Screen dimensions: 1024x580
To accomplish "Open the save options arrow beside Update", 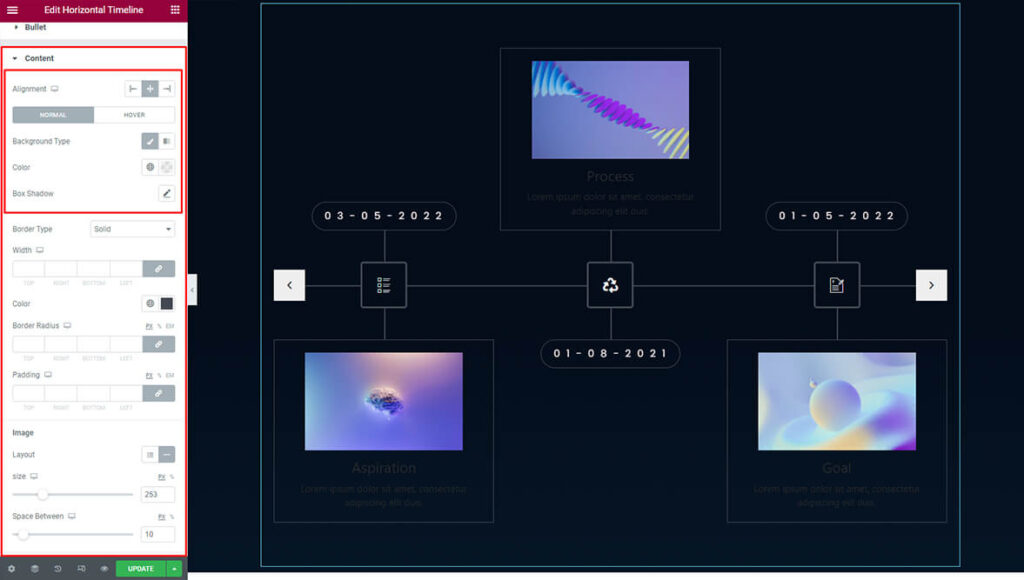I will click(x=175, y=569).
